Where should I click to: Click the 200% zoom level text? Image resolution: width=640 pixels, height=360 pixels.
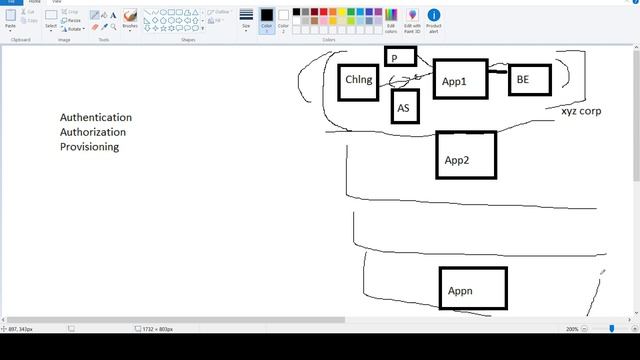click(572, 329)
